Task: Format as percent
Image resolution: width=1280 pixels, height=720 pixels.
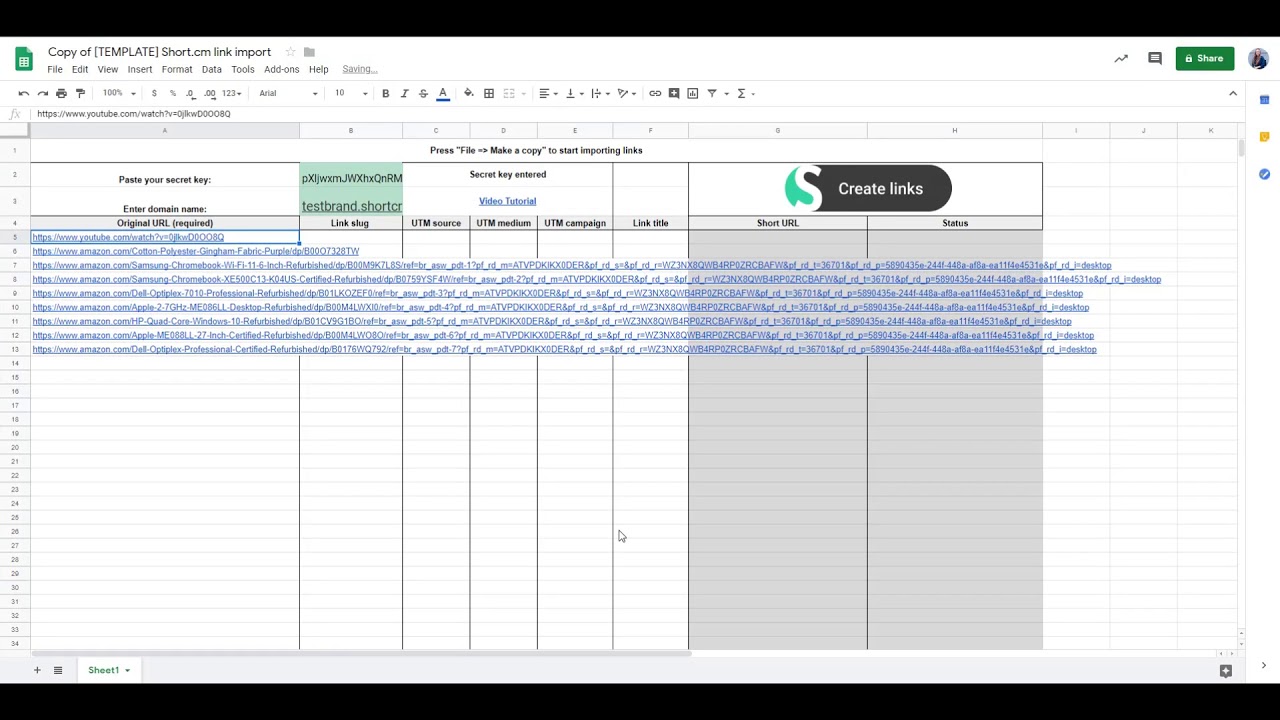Action: point(172,93)
